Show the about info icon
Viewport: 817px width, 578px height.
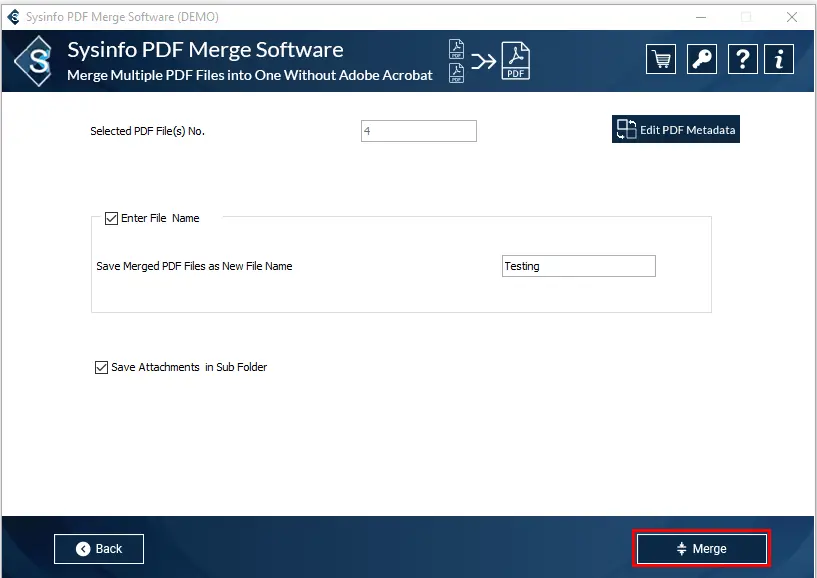pos(778,59)
